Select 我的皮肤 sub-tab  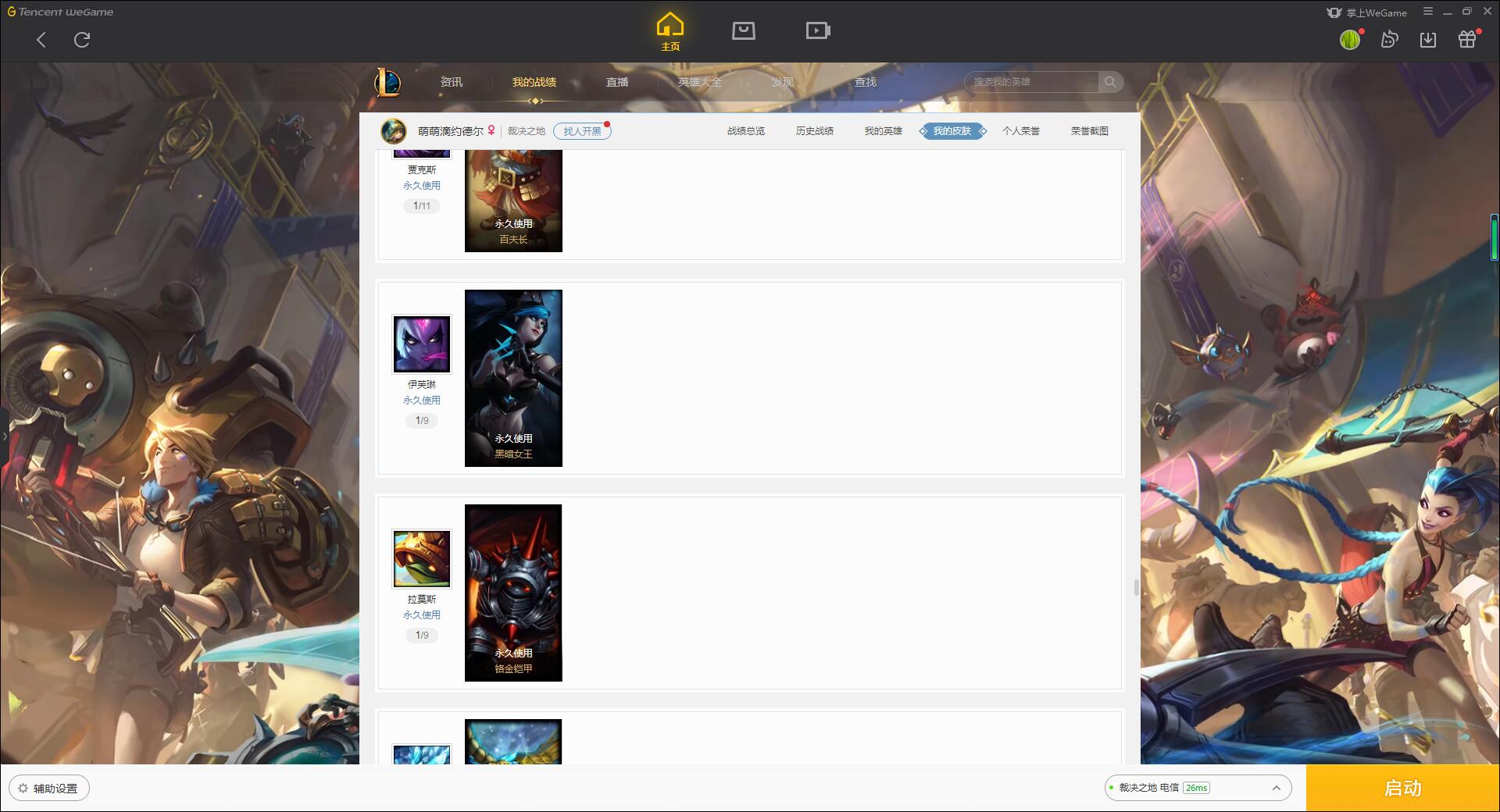tap(952, 131)
